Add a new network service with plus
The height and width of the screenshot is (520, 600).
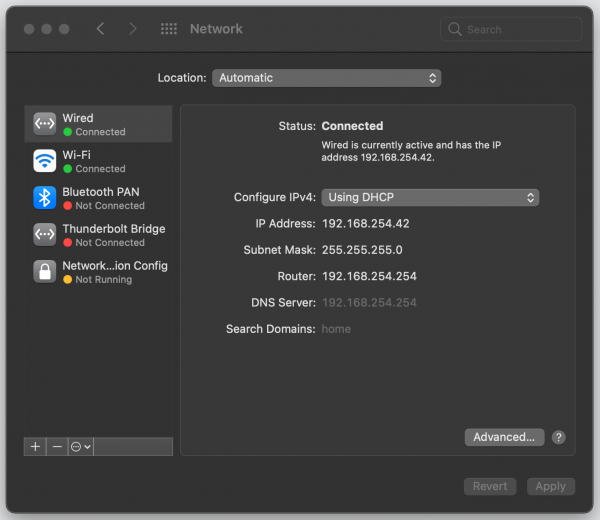click(35, 447)
